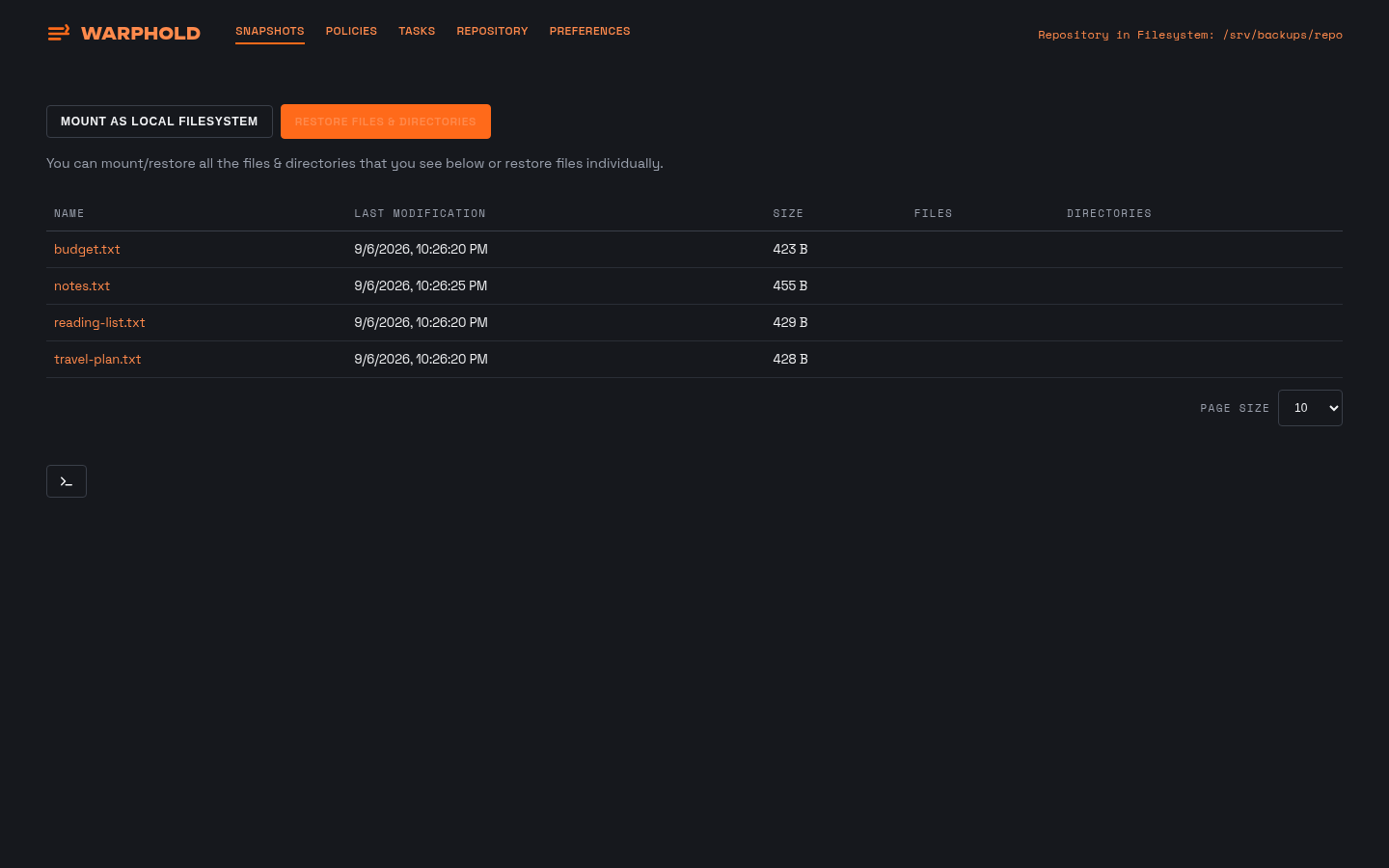Click the WARPHOLD brand name
This screenshot has width=1389, height=868.
click(141, 34)
